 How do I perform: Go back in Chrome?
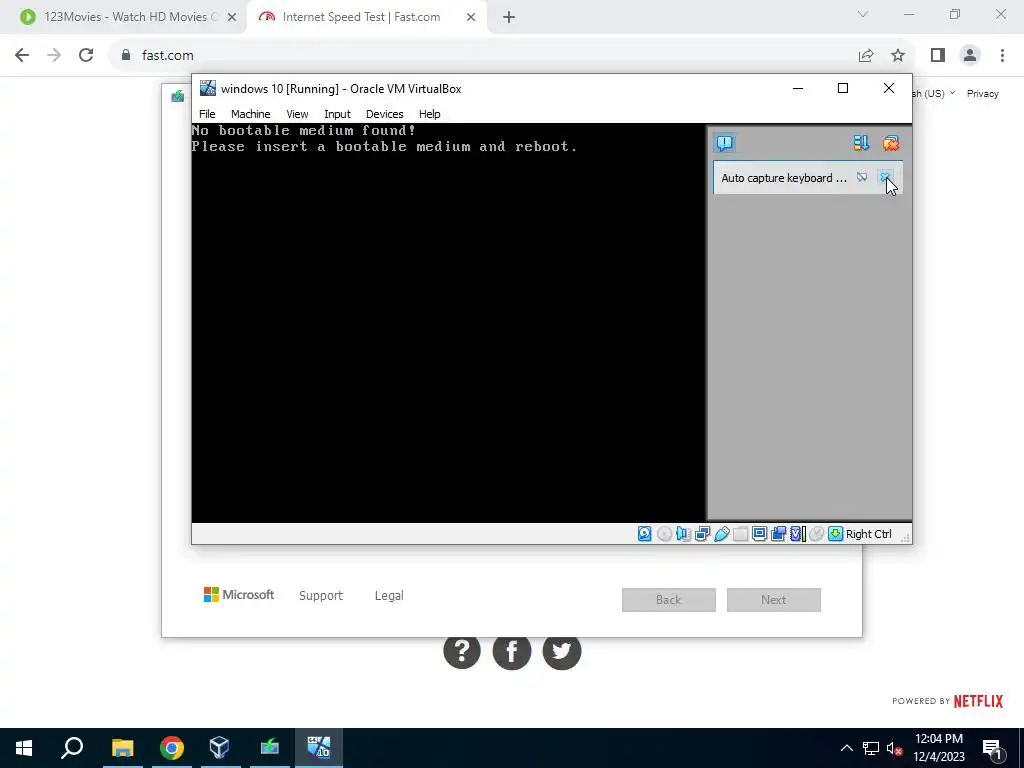22,55
